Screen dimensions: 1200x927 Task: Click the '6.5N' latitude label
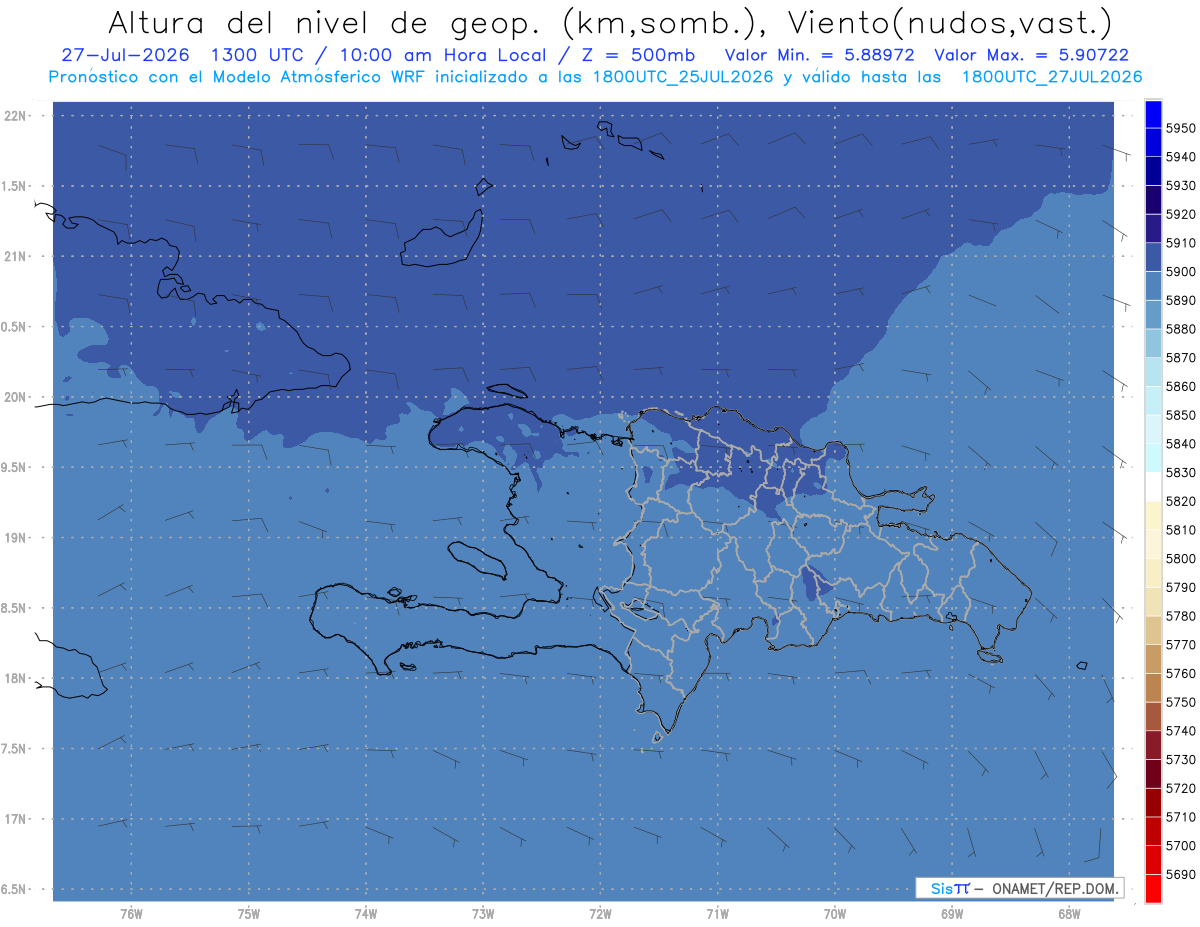point(14,889)
